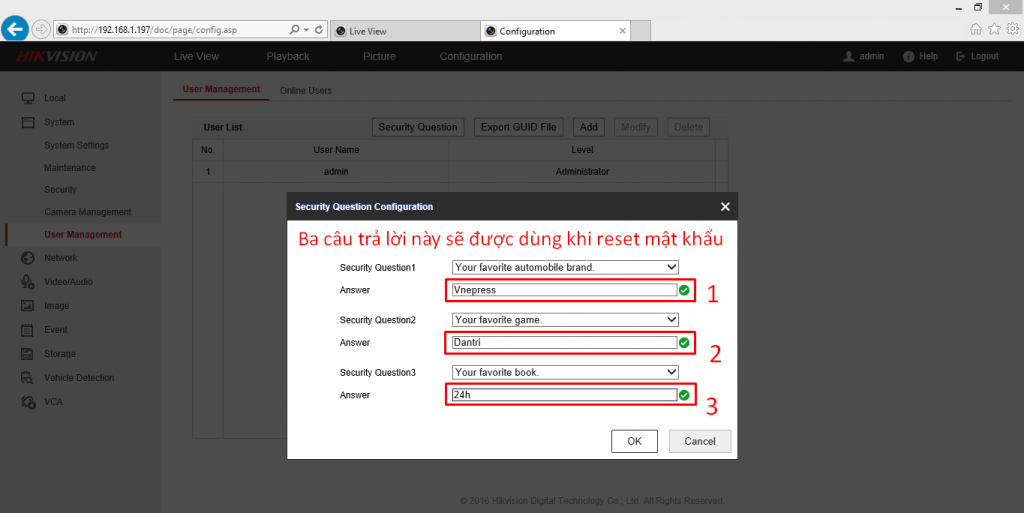Open the Playback menu in top bar
The height and width of the screenshot is (513, 1024).
tap(288, 56)
